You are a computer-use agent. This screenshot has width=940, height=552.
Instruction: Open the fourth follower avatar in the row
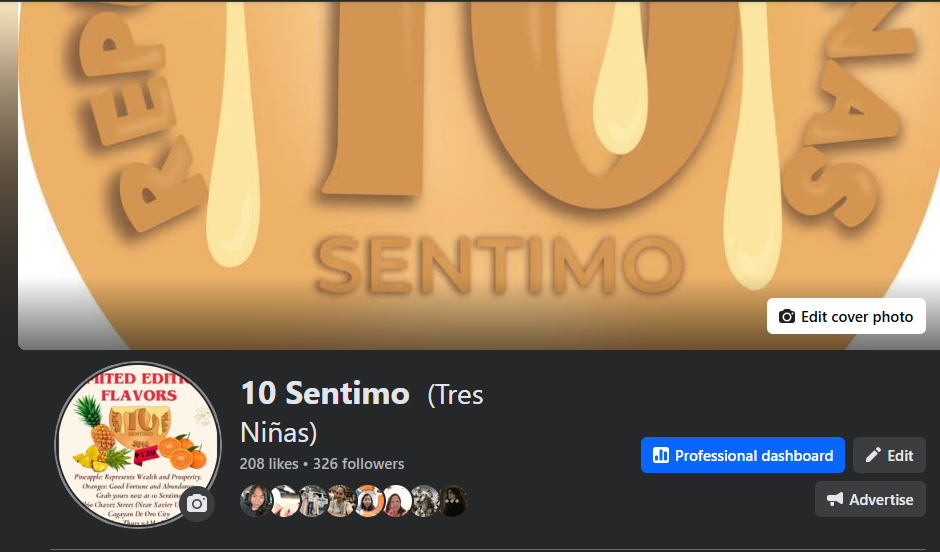coord(340,500)
